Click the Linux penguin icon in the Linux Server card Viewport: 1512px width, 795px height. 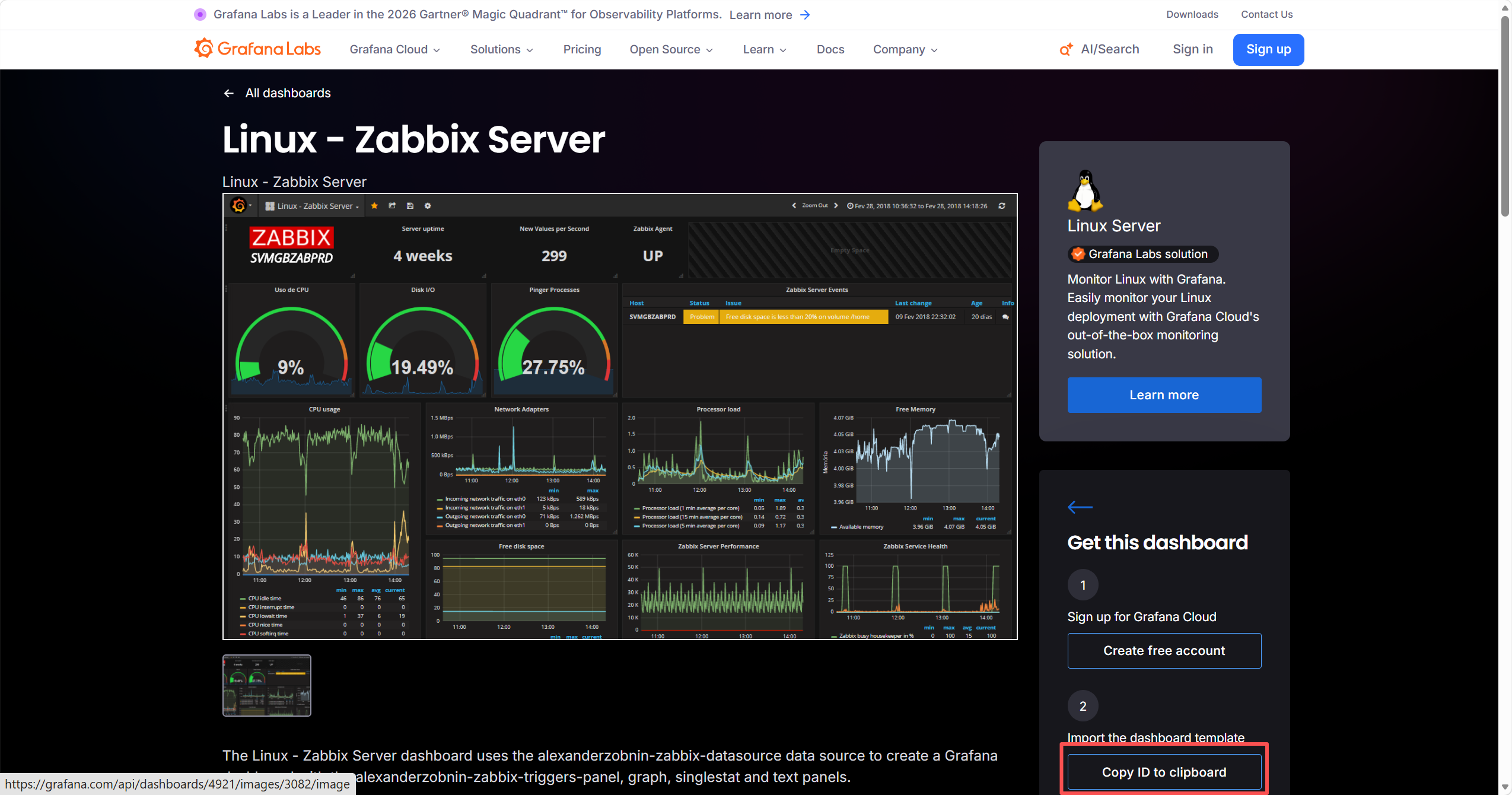[x=1085, y=190]
